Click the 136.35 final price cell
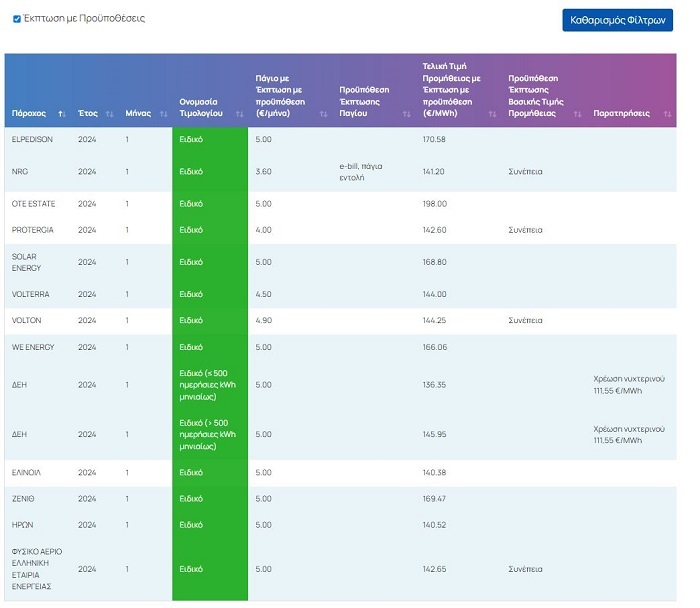The image size is (700, 608). (434, 384)
